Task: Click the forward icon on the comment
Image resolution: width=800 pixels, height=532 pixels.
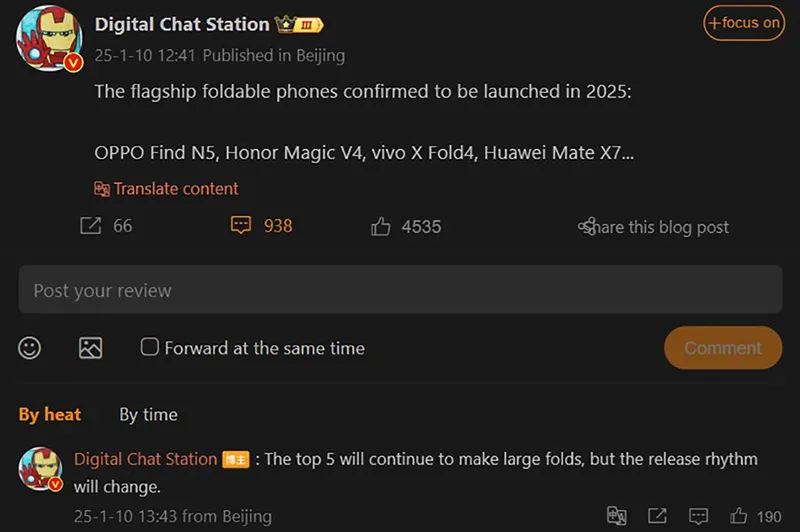Action: click(x=657, y=516)
